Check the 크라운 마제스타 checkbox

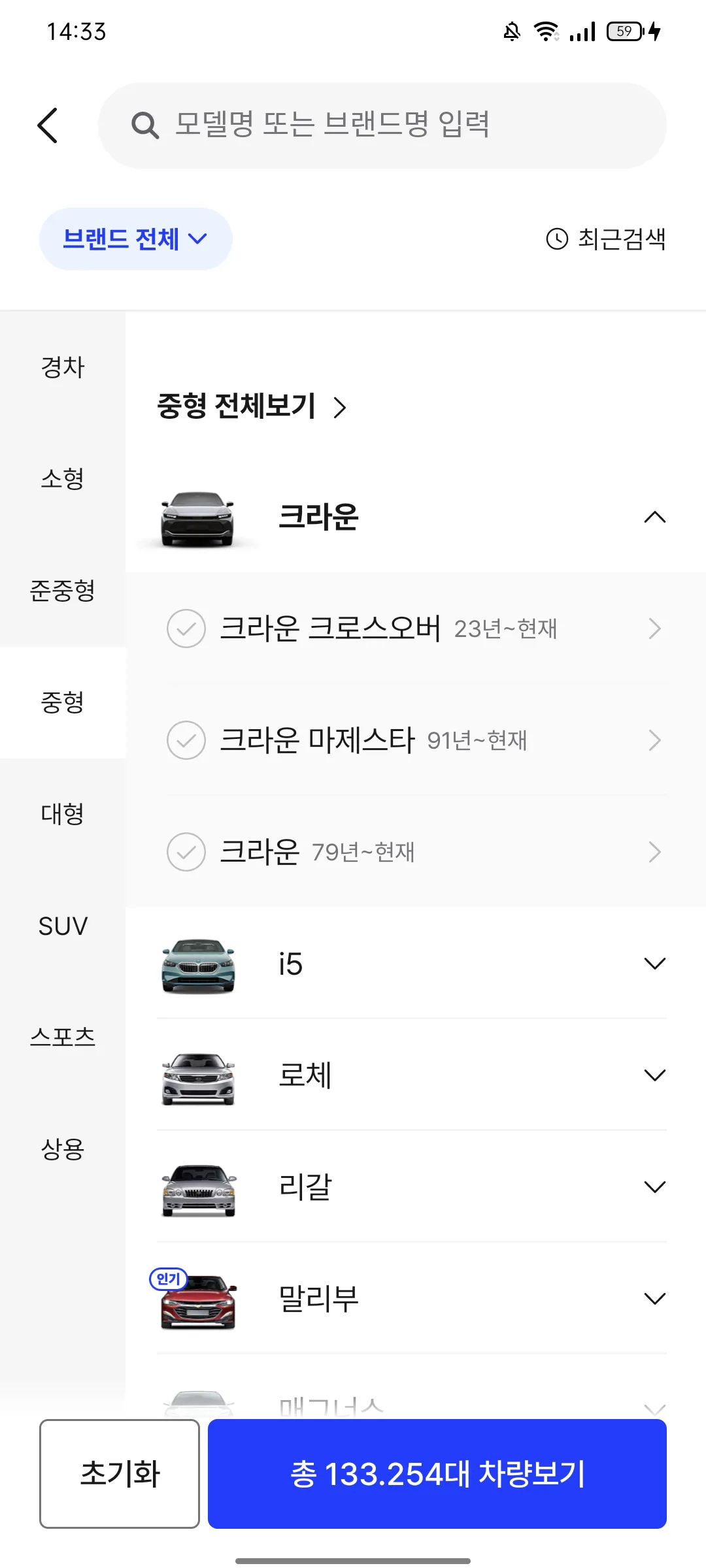[186, 740]
